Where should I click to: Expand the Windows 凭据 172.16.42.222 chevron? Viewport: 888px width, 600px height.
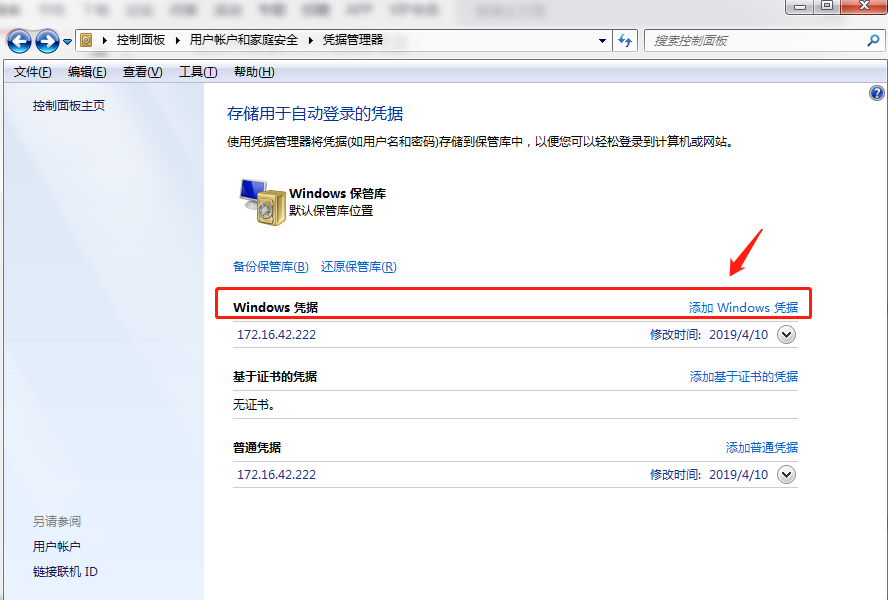coord(786,335)
